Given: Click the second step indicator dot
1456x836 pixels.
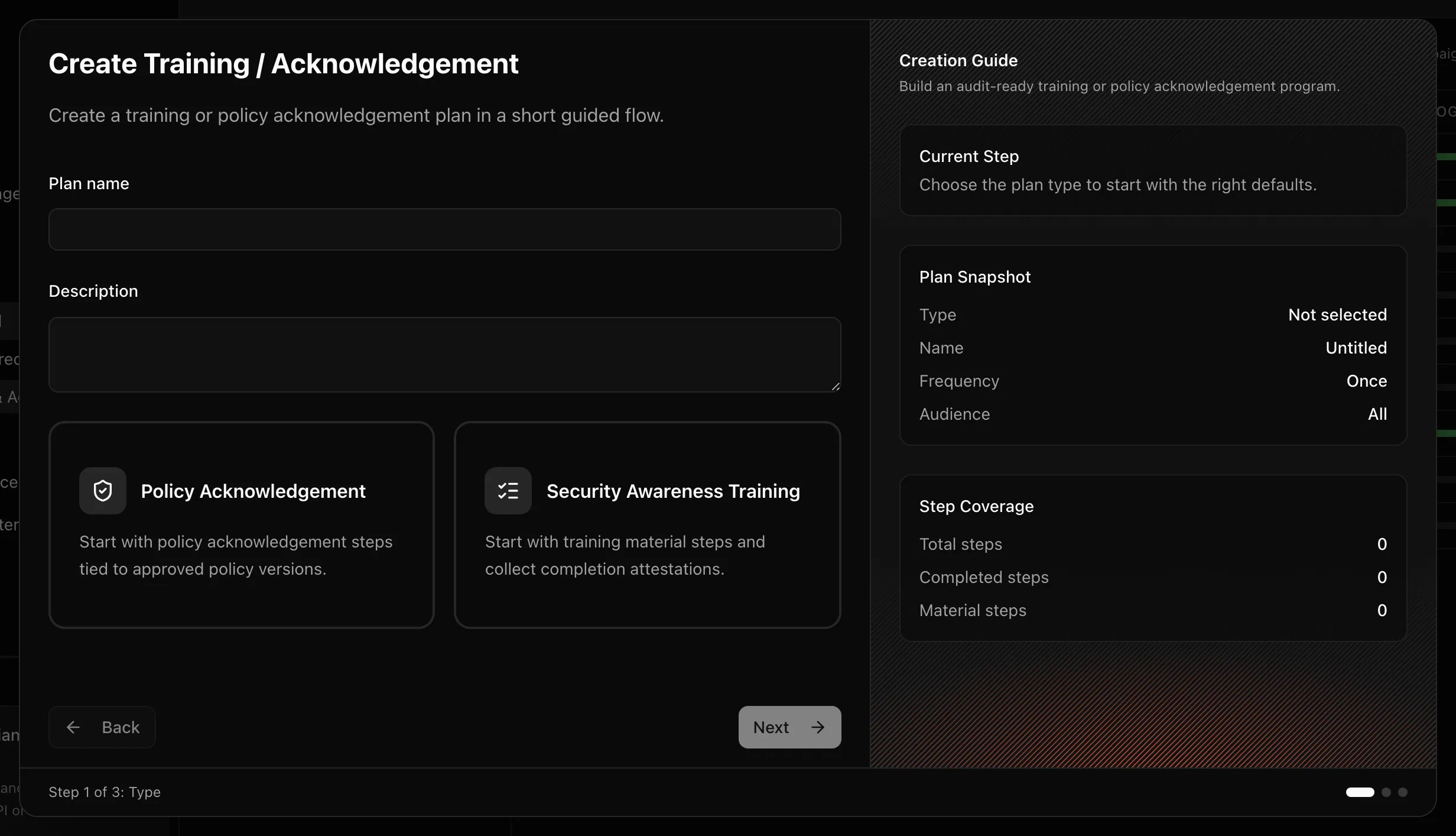Looking at the screenshot, I should [1386, 792].
